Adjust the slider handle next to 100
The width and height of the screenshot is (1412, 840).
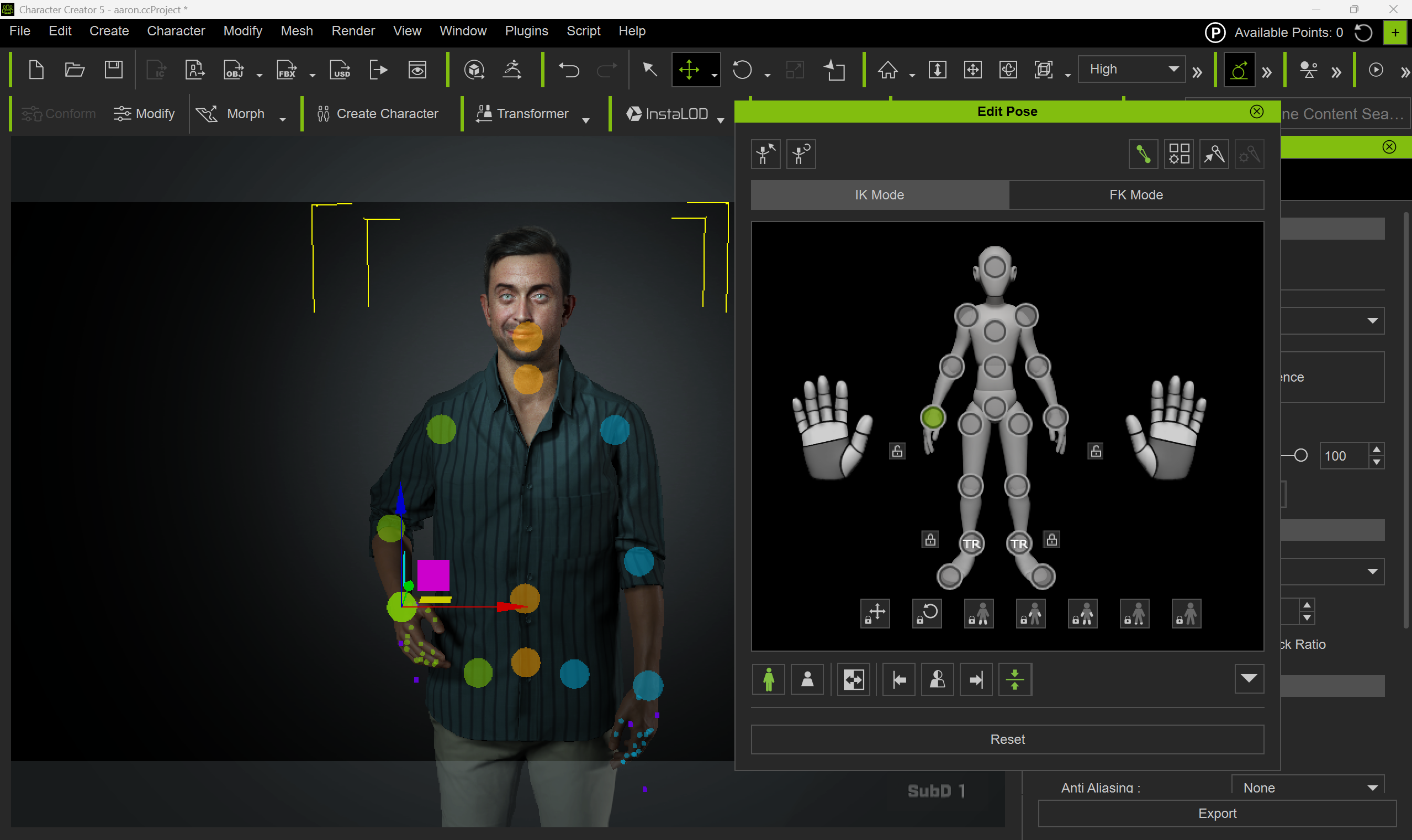pyautogui.click(x=1300, y=455)
